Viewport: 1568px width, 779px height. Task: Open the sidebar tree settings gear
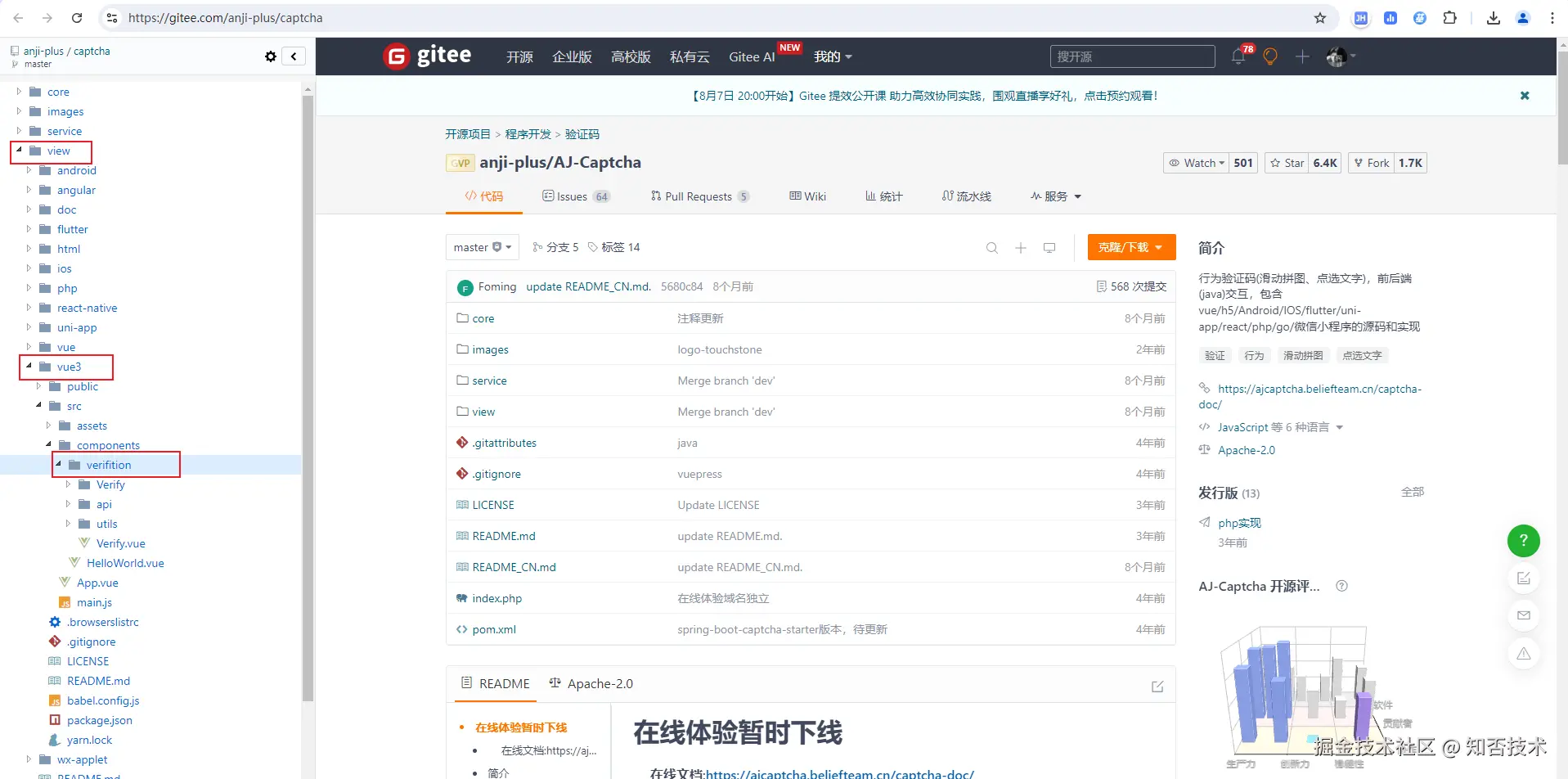pos(271,56)
